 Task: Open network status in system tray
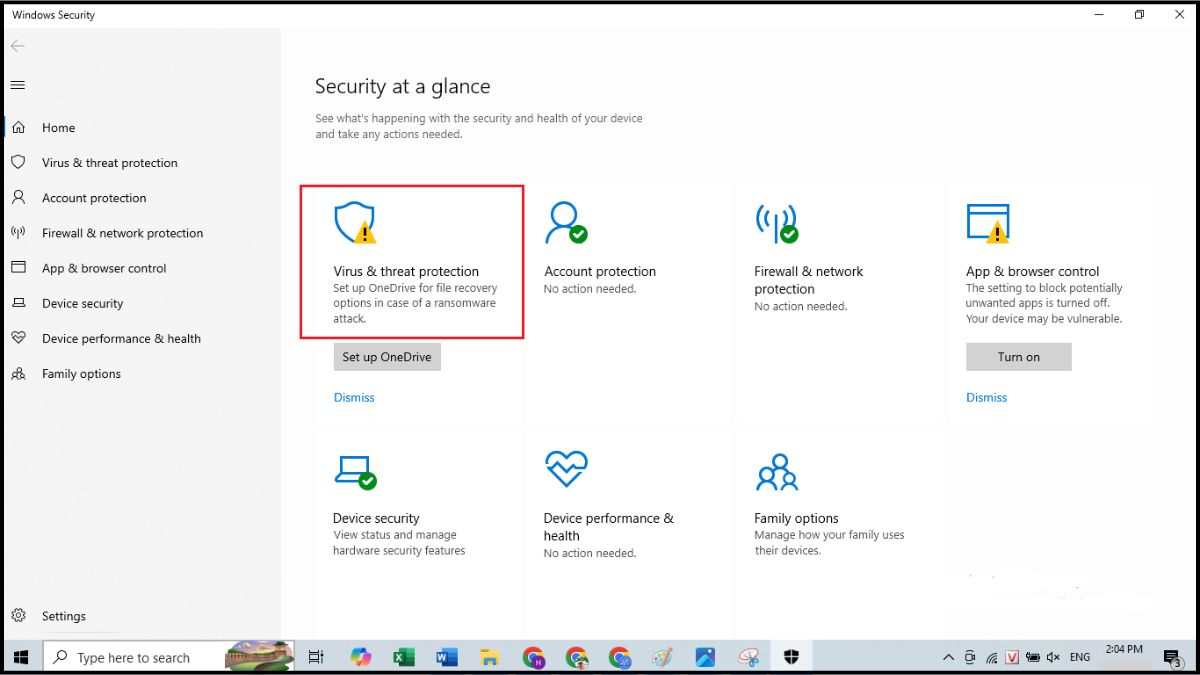[992, 657]
